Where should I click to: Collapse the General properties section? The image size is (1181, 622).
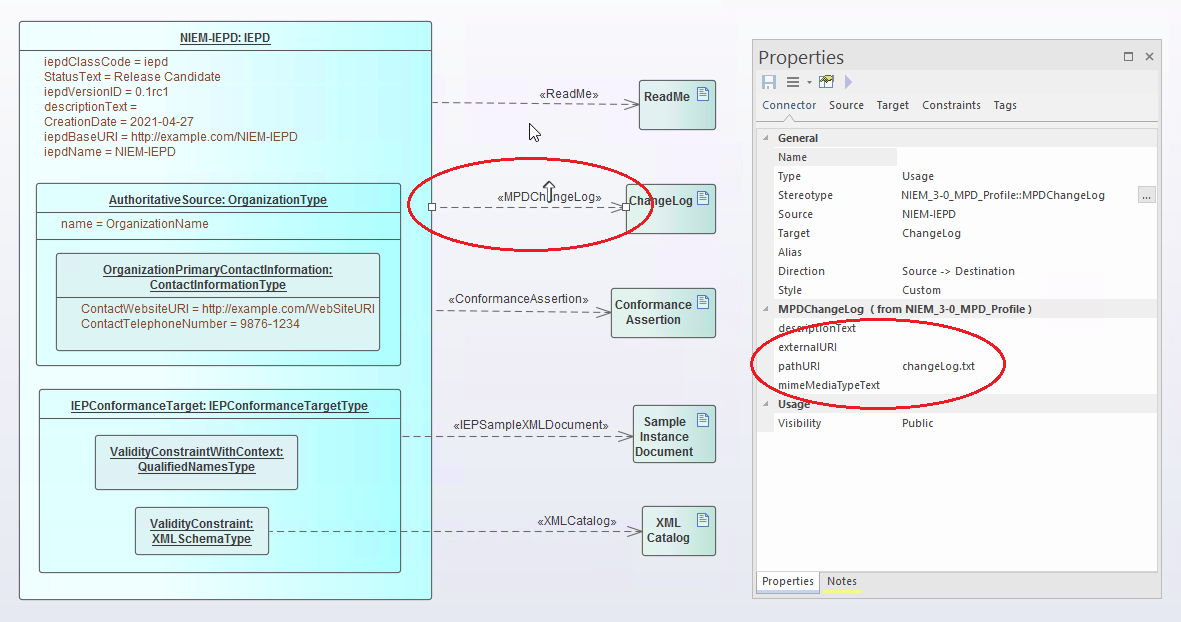coord(766,138)
